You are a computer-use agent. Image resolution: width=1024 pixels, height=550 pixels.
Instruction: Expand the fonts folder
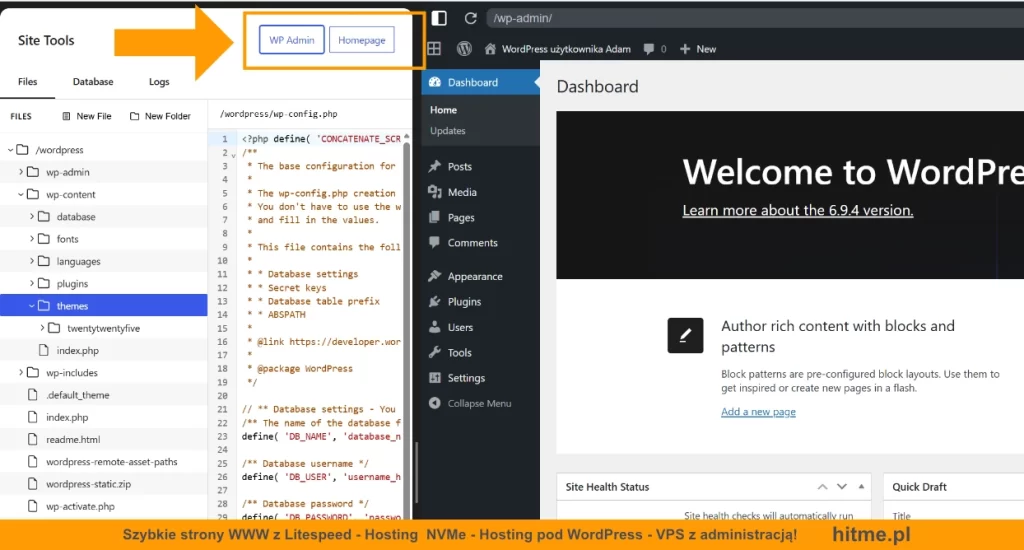point(31,238)
